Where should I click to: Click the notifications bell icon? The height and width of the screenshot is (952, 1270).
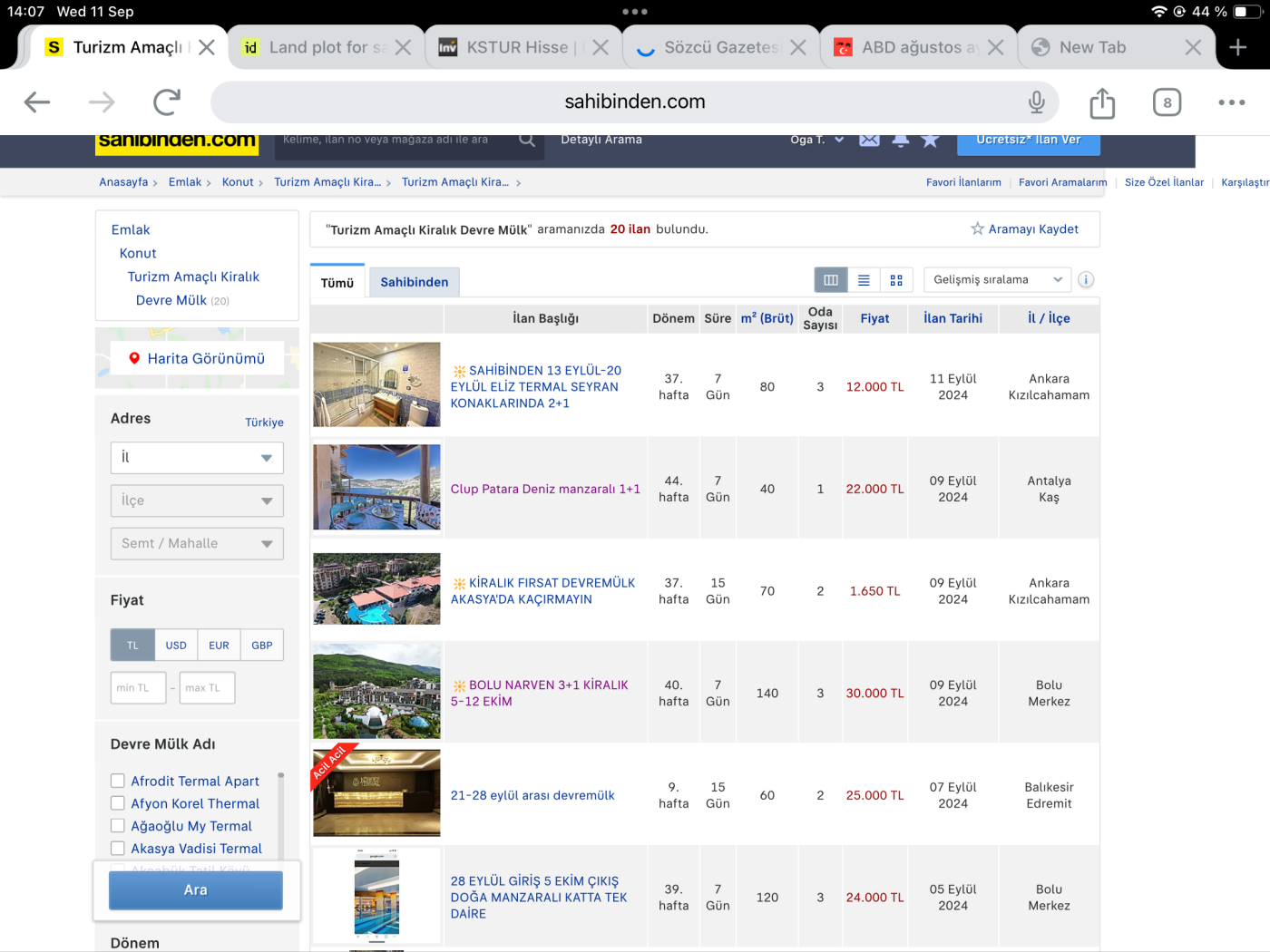point(900,140)
